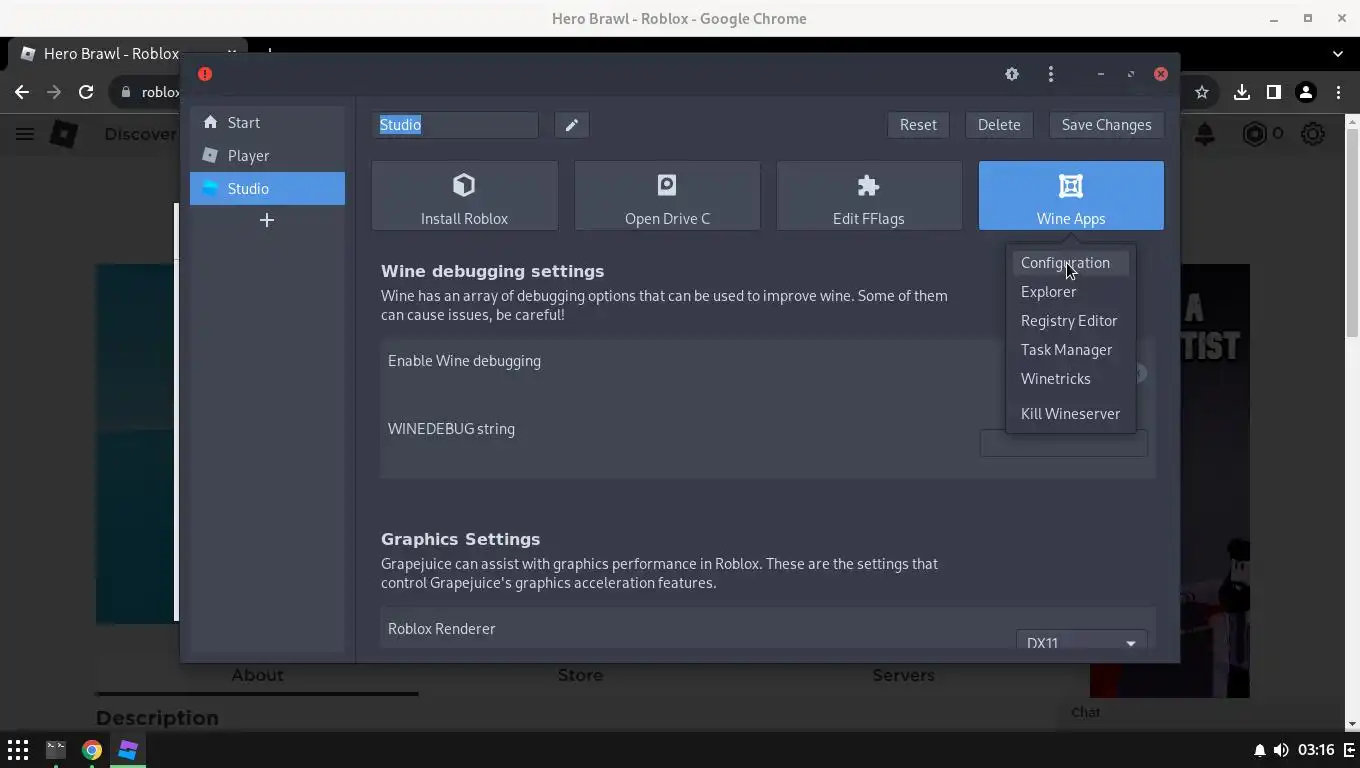Click Chrome icon in taskbar

click(x=92, y=750)
